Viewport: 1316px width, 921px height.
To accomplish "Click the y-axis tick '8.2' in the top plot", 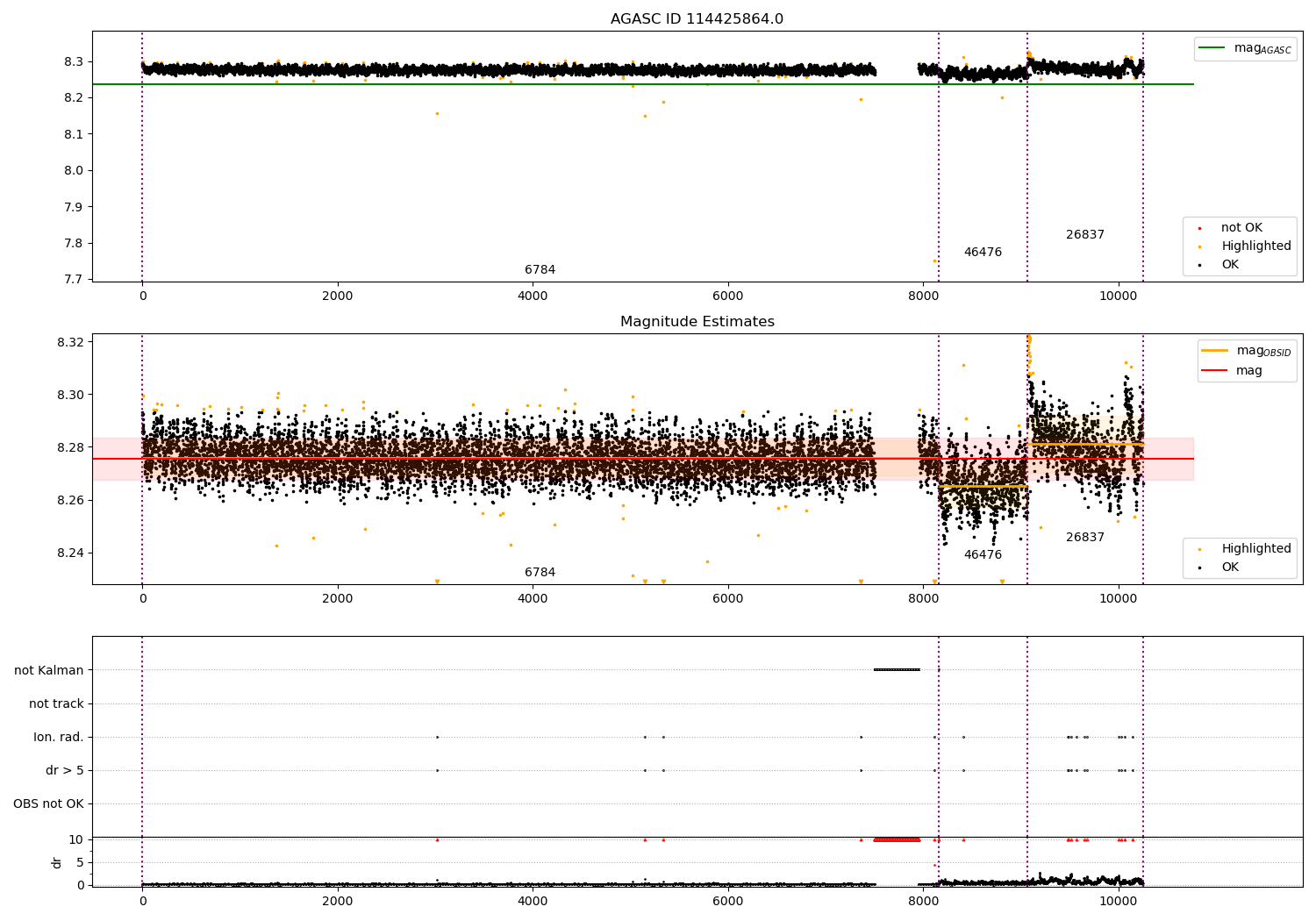I will [x=74, y=98].
